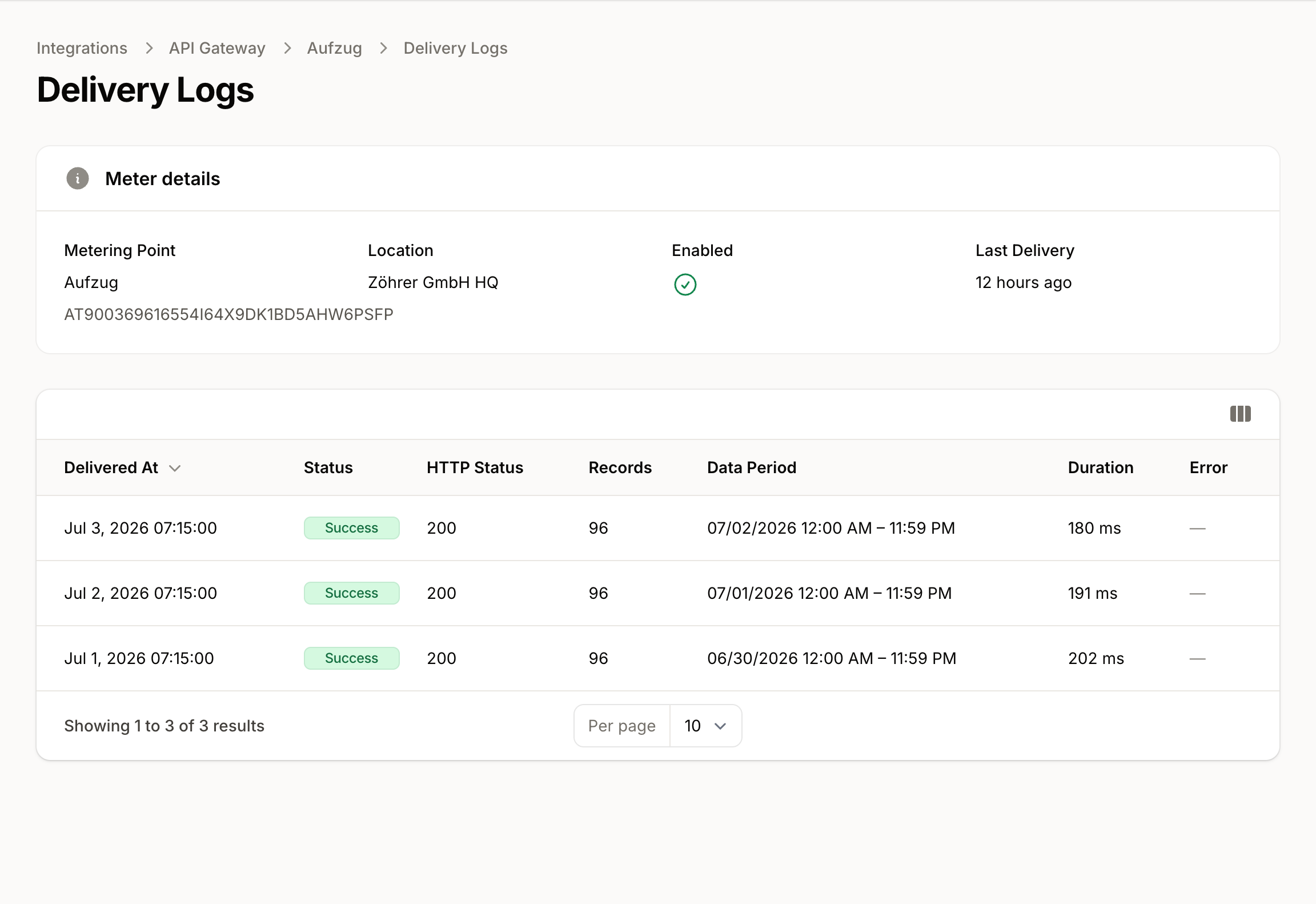Click the Error column header
Image resolution: width=1316 pixels, height=904 pixels.
pos(1209,467)
